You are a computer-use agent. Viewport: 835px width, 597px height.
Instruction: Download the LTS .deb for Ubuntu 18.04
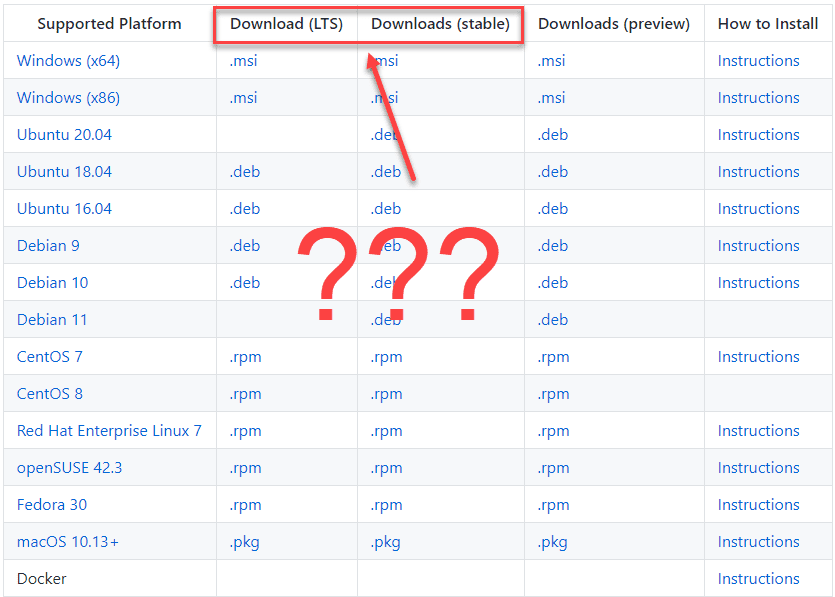(245, 172)
